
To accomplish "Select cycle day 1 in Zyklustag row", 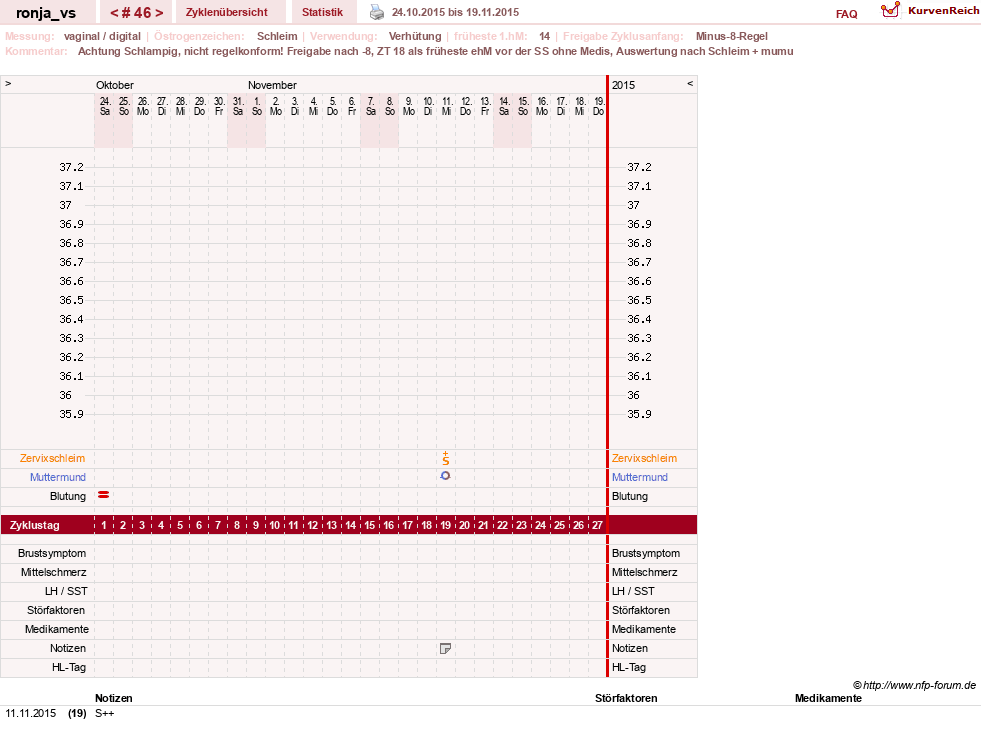I will [104, 525].
